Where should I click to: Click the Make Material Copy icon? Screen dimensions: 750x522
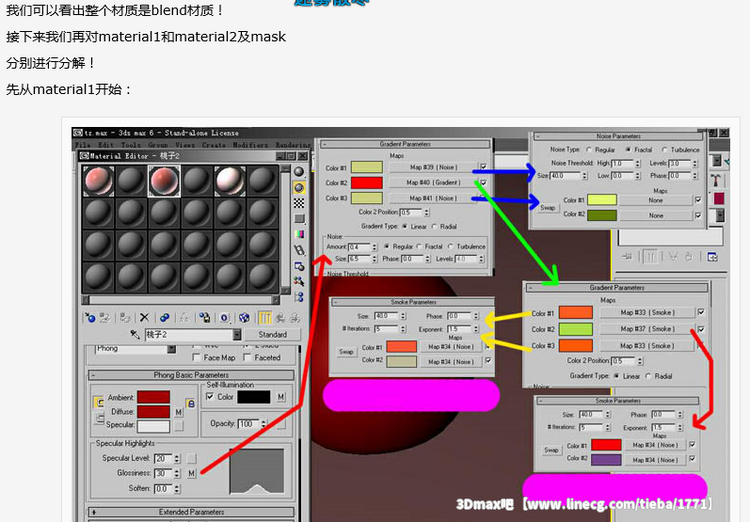[x=165, y=318]
